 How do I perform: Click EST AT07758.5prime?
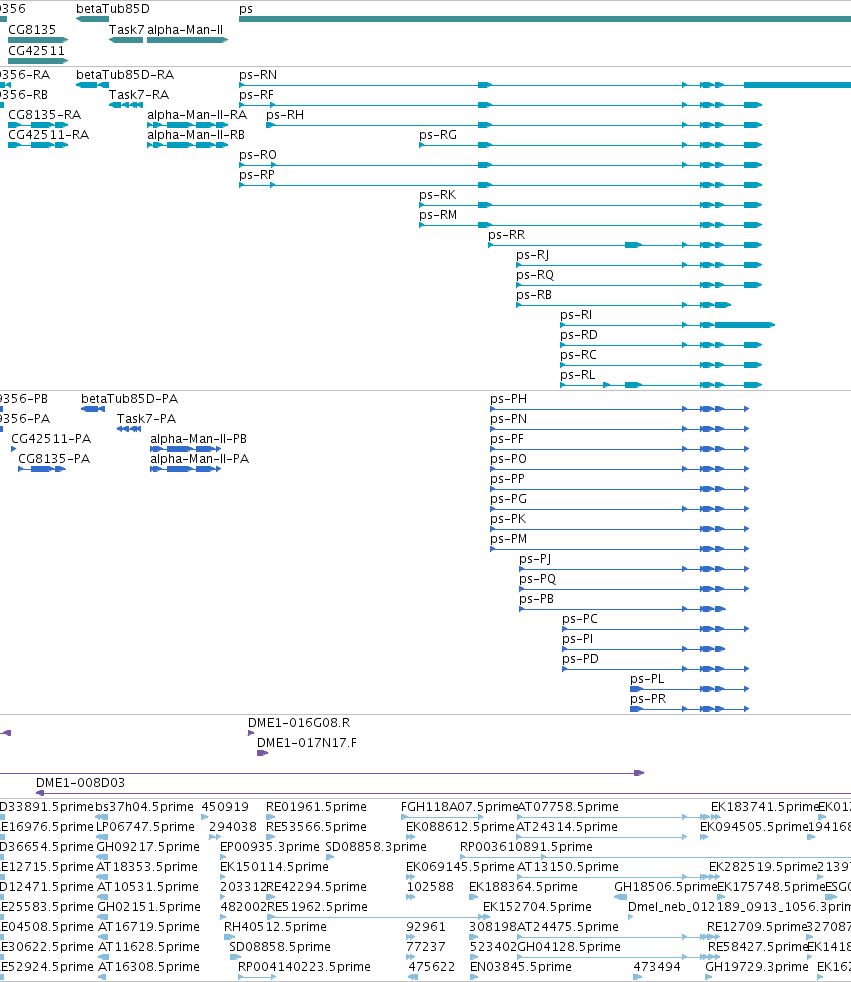click(x=568, y=807)
